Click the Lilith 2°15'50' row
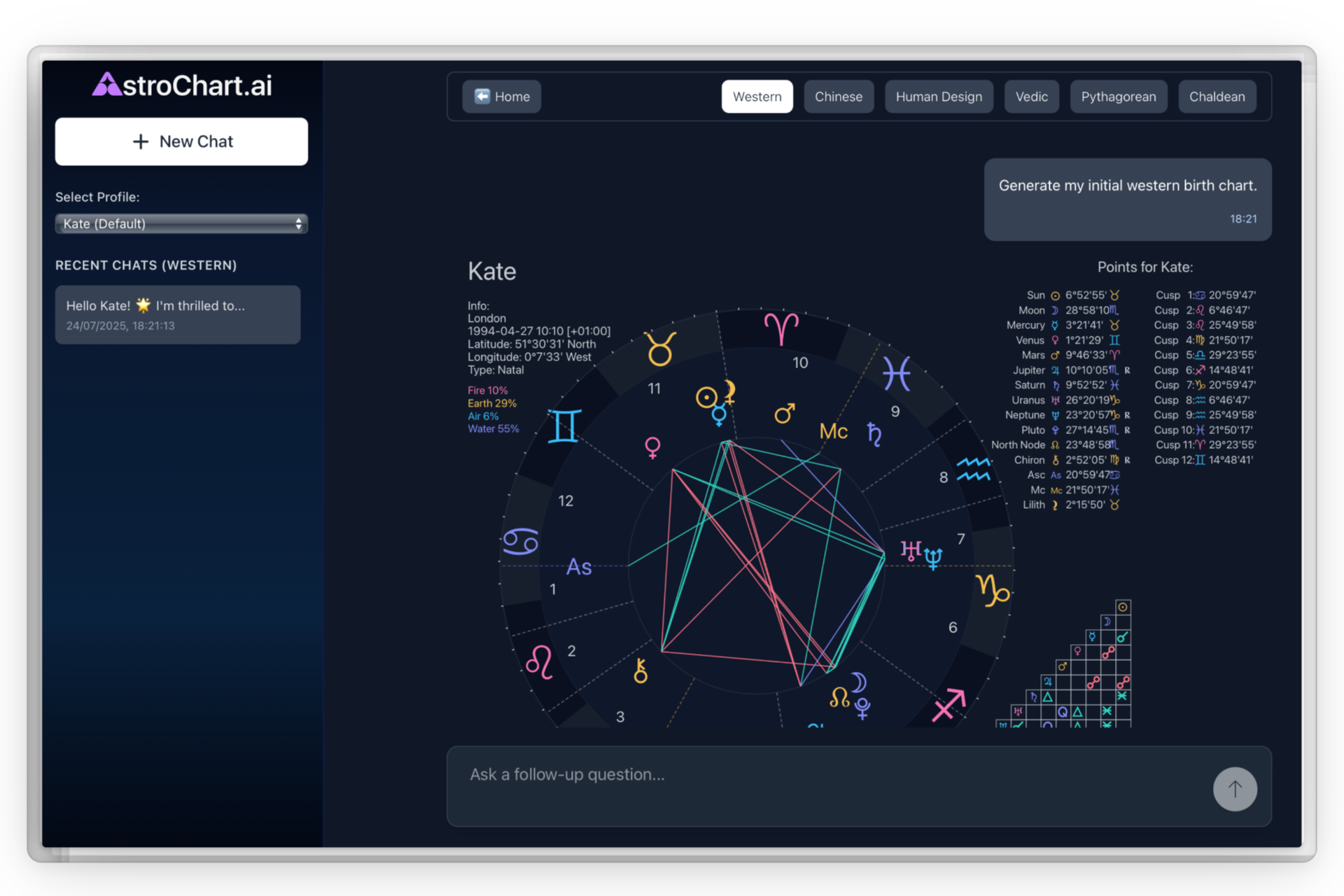 1071,505
